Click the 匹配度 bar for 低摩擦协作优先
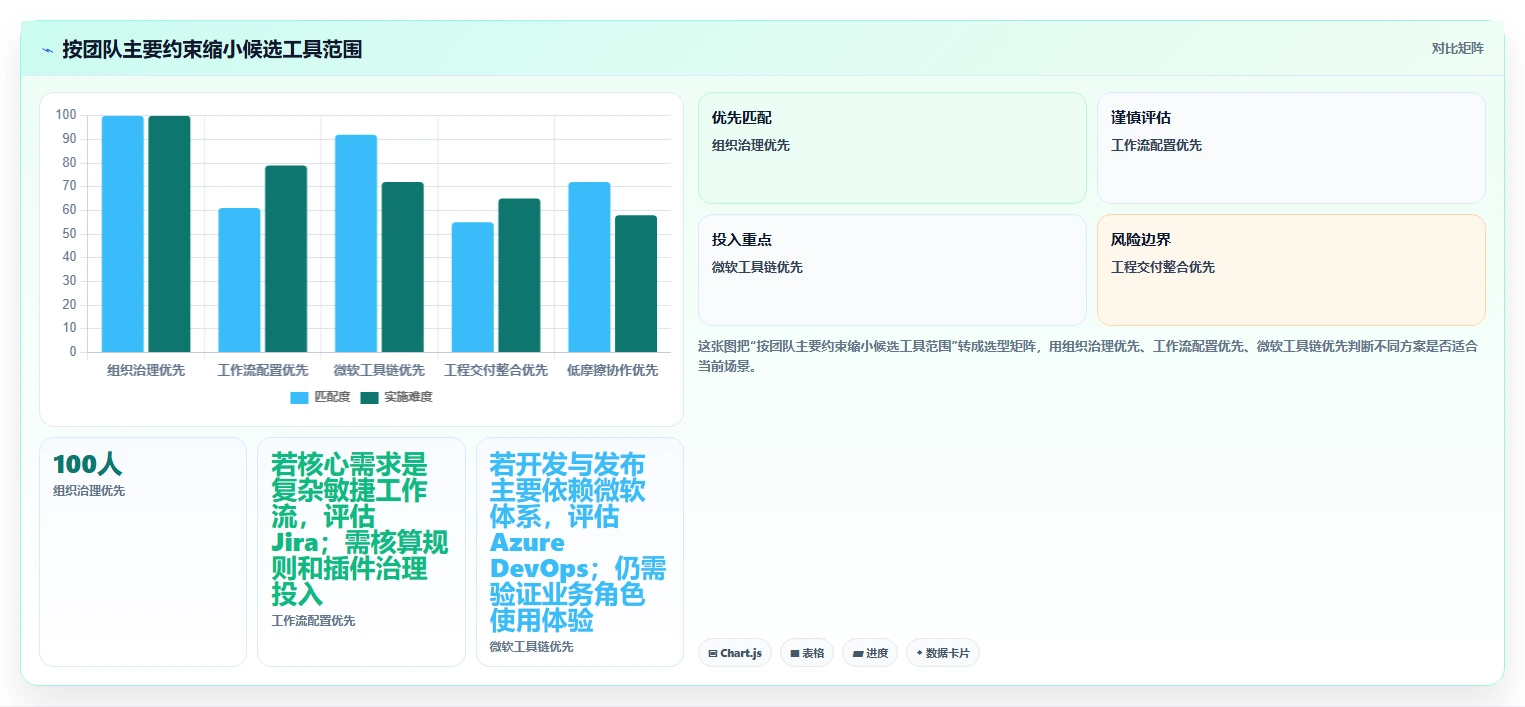The height and width of the screenshot is (707, 1525). click(589, 267)
